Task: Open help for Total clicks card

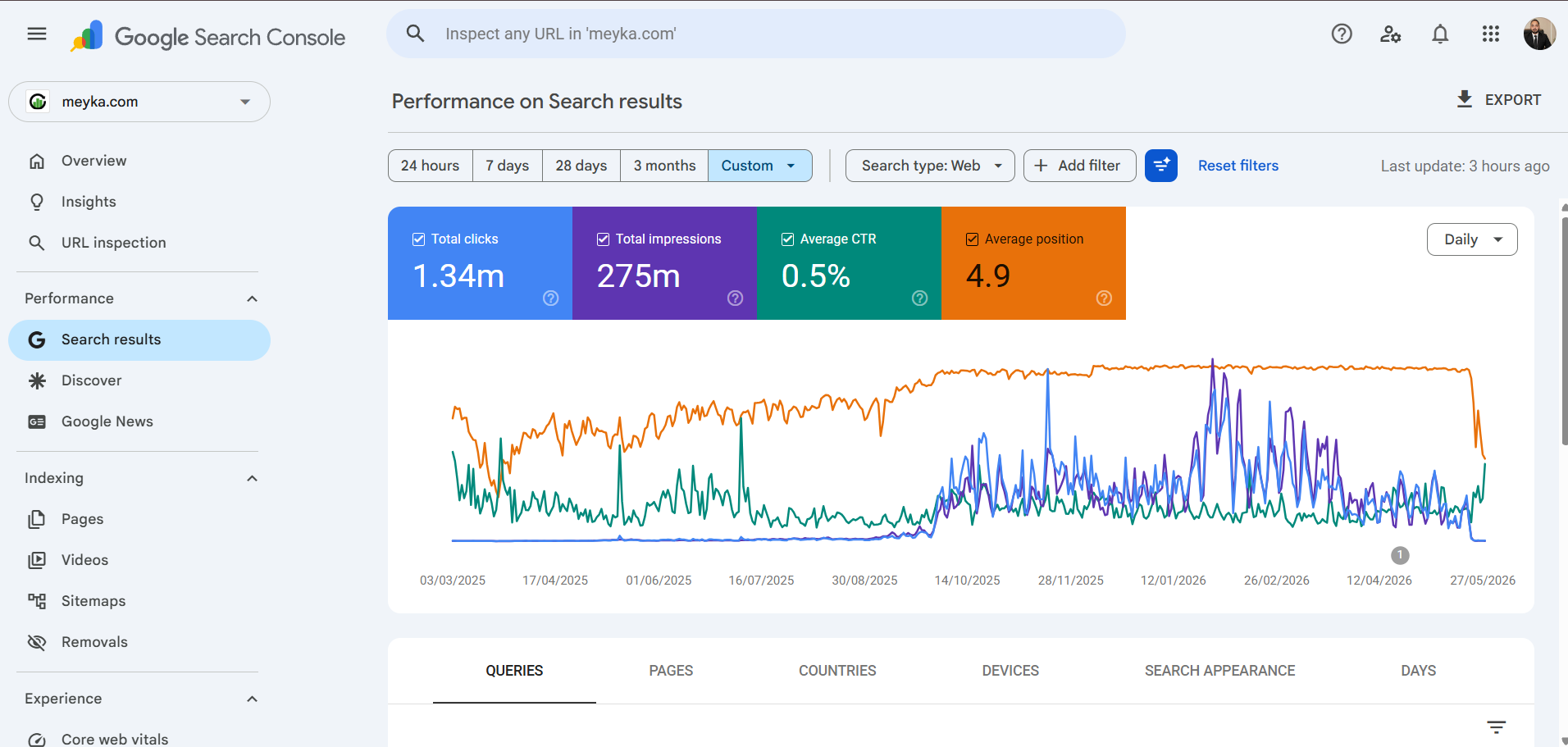Action: [x=551, y=298]
